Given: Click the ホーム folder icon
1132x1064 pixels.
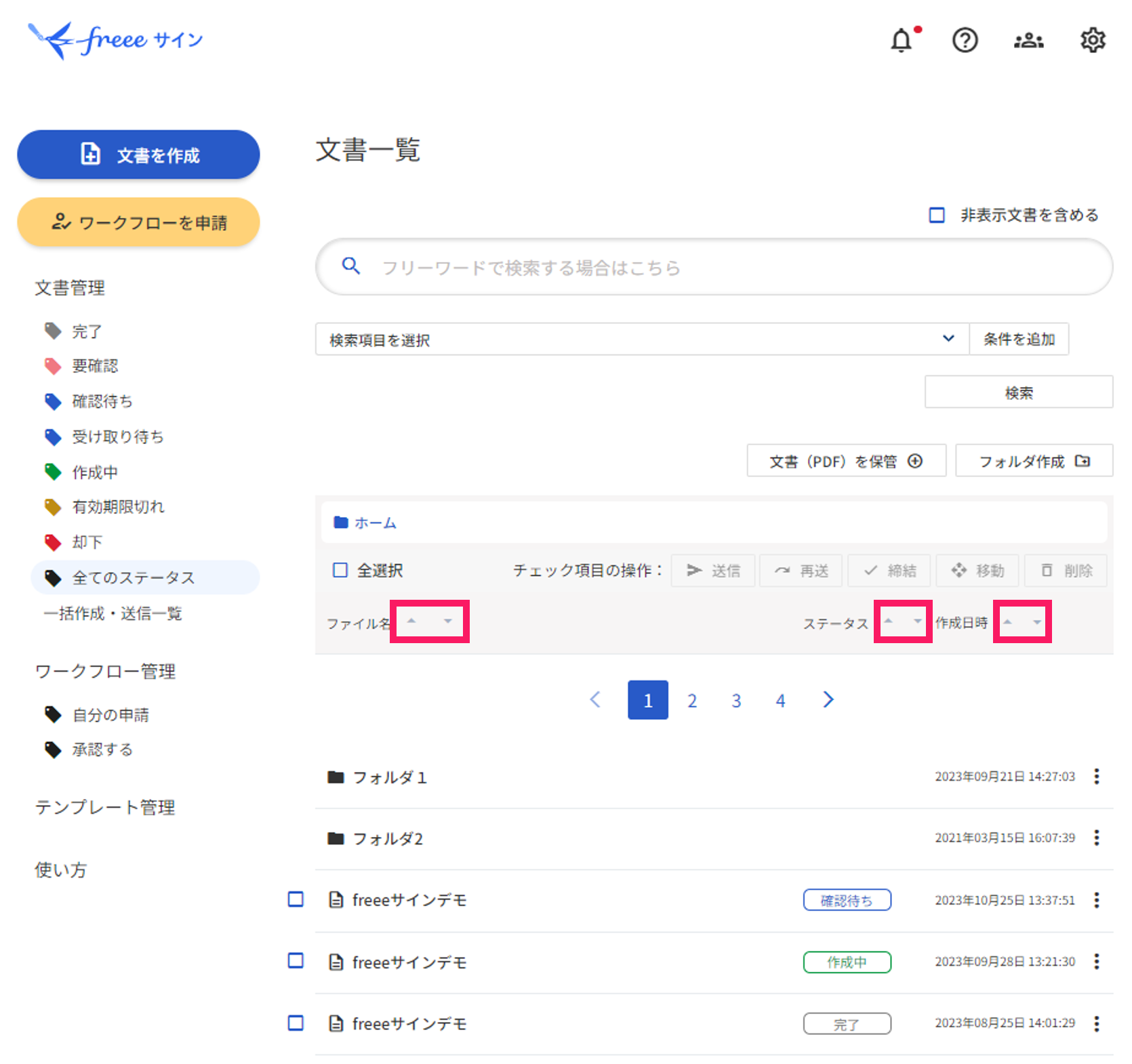Looking at the screenshot, I should [x=341, y=522].
